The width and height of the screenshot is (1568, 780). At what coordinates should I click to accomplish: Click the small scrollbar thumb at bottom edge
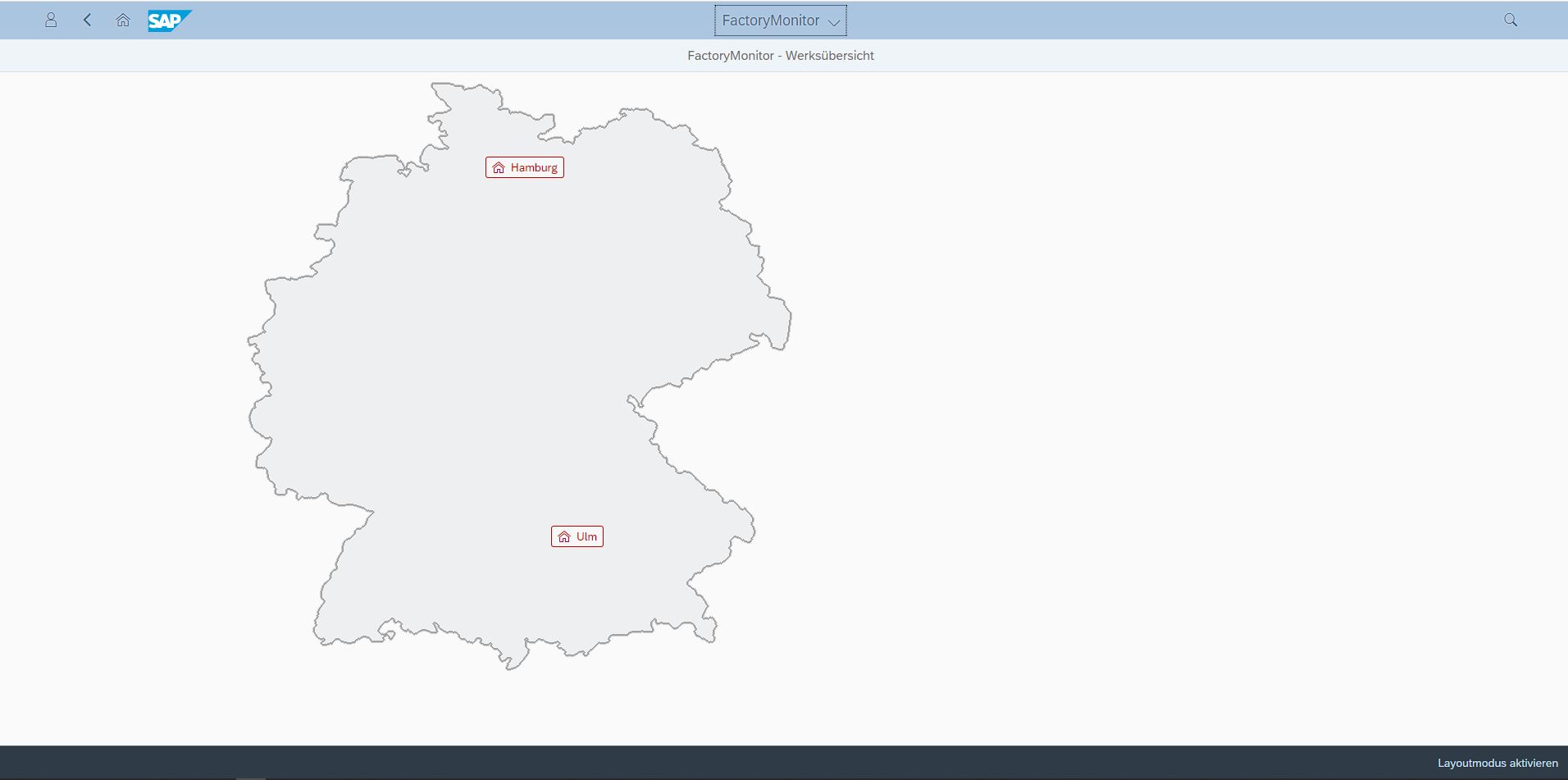251,778
